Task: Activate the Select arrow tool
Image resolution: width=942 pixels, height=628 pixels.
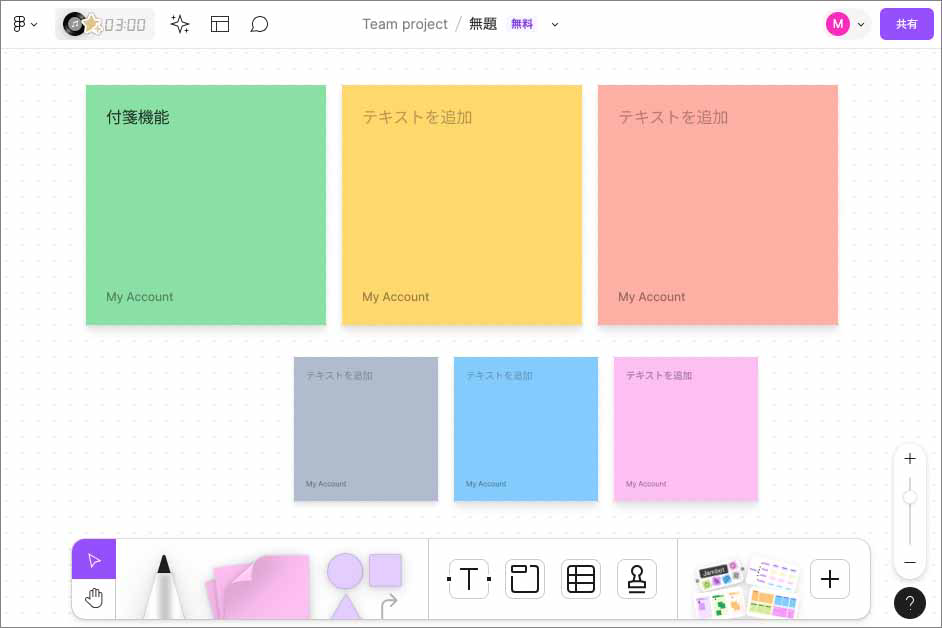Action: click(93, 560)
